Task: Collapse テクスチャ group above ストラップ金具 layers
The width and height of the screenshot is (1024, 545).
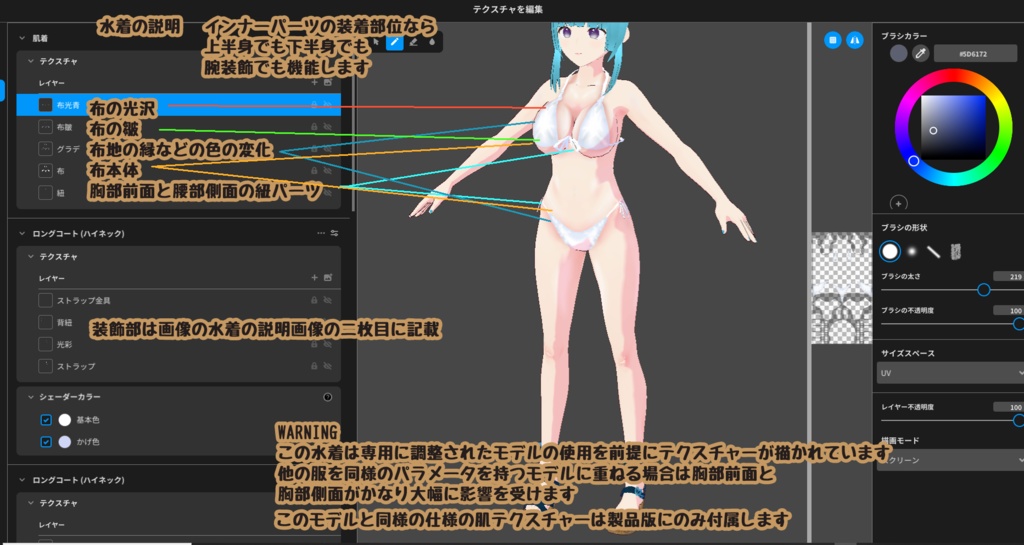Action: (30, 257)
